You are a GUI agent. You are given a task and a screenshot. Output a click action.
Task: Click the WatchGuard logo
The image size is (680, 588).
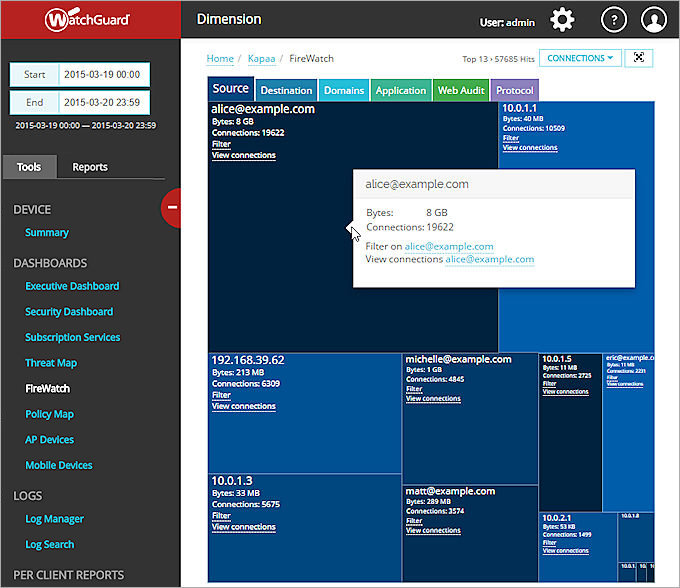click(91, 19)
